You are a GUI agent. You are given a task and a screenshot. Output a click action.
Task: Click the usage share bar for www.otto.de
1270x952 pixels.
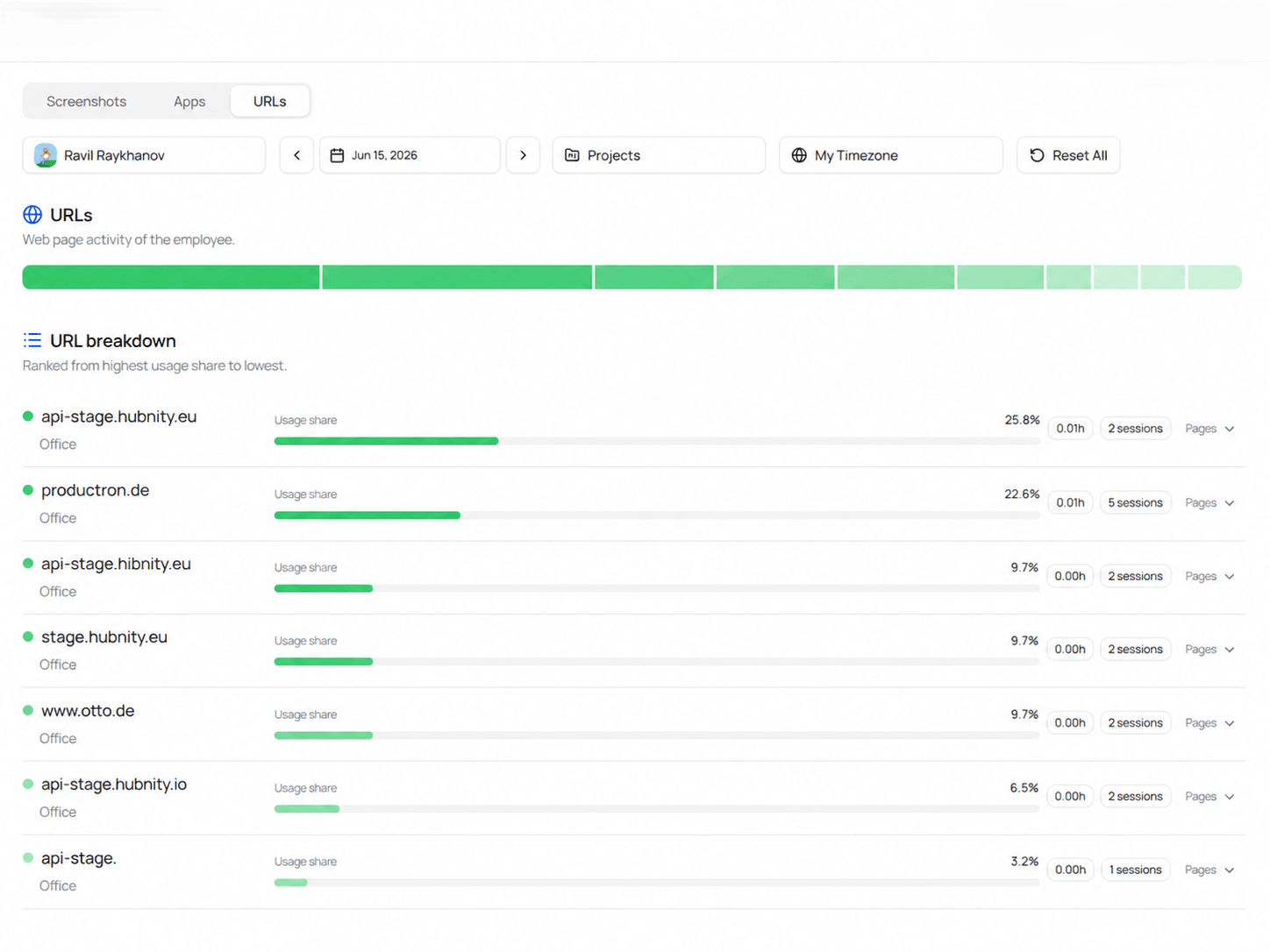657,735
